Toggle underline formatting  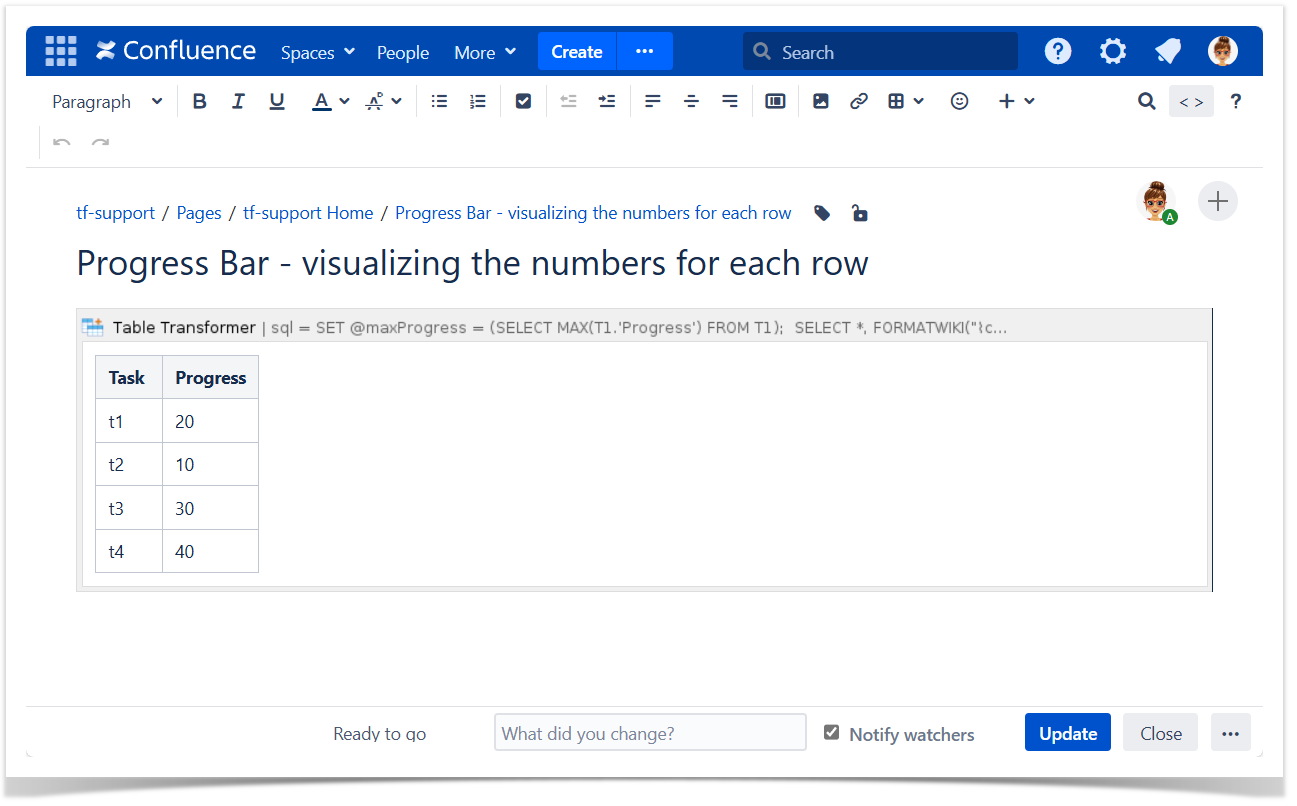277,101
